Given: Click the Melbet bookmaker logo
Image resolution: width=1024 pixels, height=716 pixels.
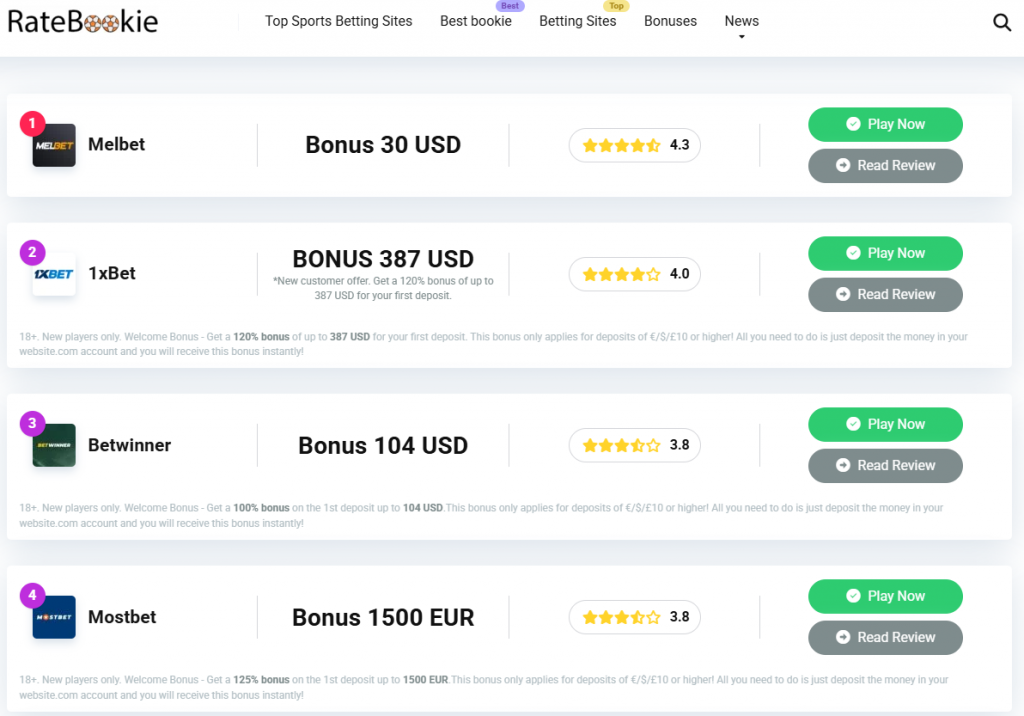Looking at the screenshot, I should click(54, 145).
